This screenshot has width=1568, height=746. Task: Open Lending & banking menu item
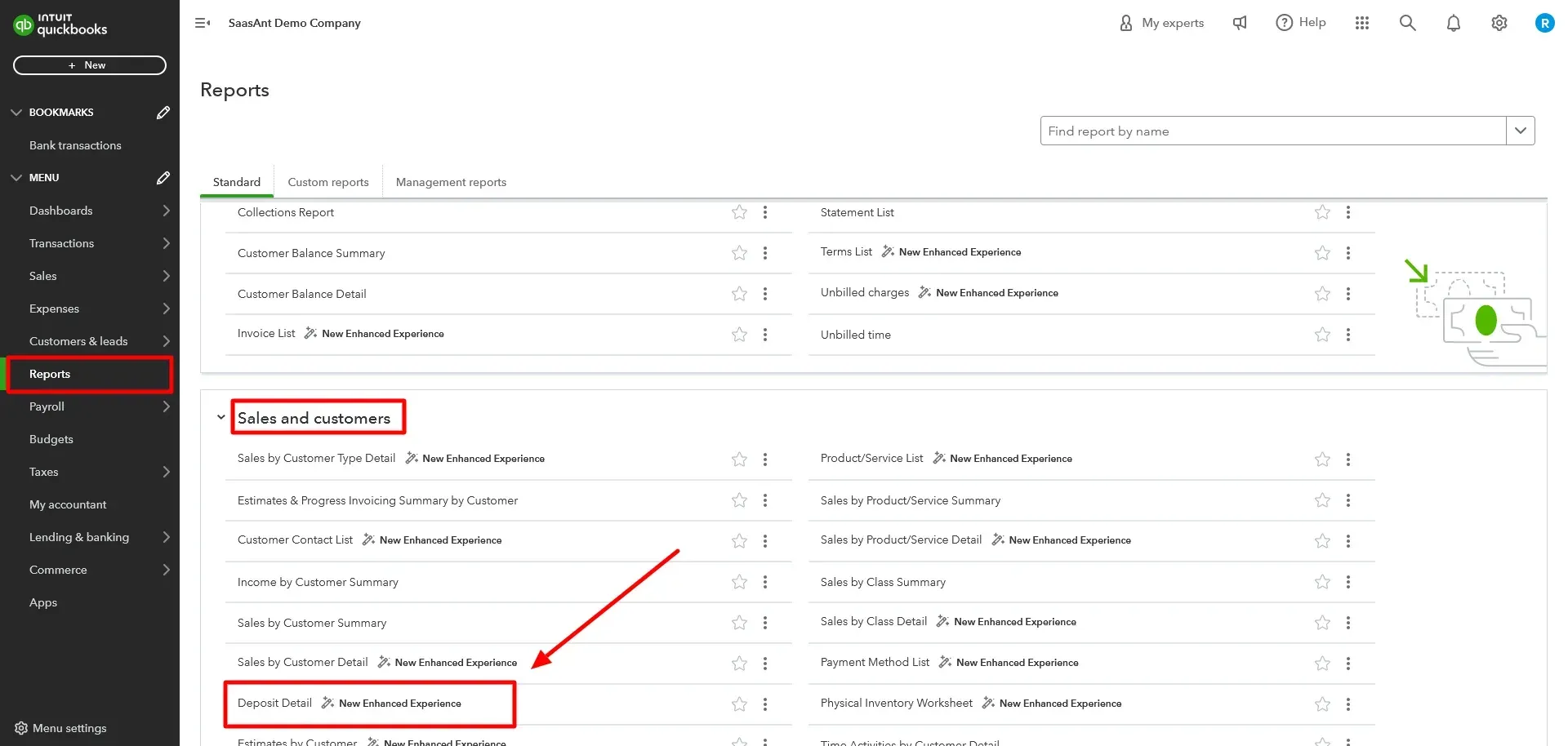tap(79, 537)
